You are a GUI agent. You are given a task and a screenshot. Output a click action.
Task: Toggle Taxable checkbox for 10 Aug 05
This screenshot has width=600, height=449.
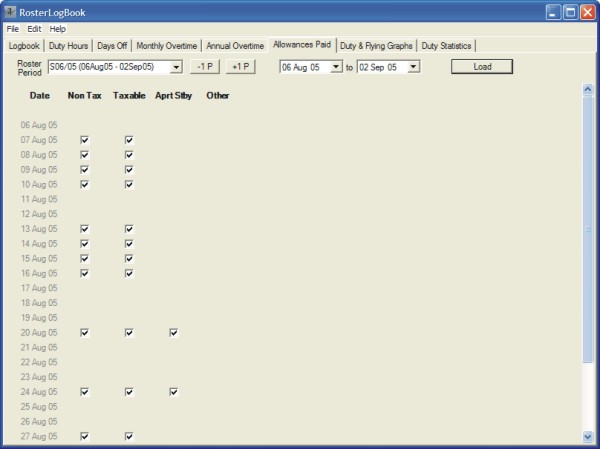pyautogui.click(x=129, y=184)
